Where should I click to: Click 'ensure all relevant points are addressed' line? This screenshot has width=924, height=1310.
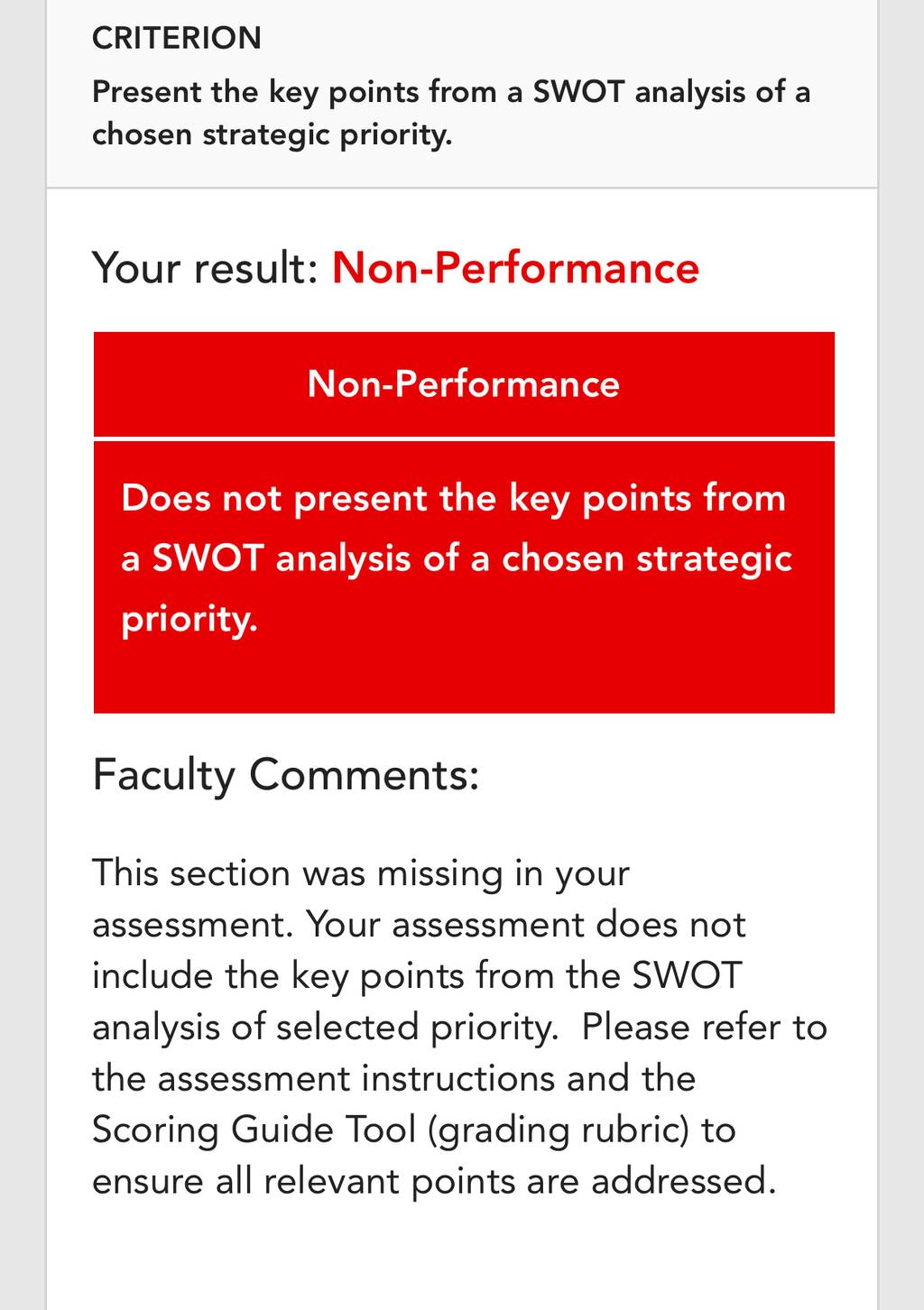pyautogui.click(x=434, y=1181)
